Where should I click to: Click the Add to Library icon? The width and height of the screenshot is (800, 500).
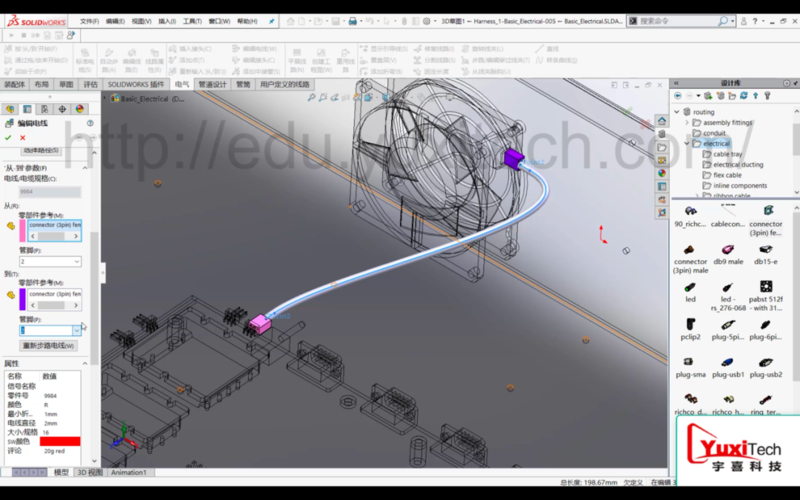coord(708,96)
